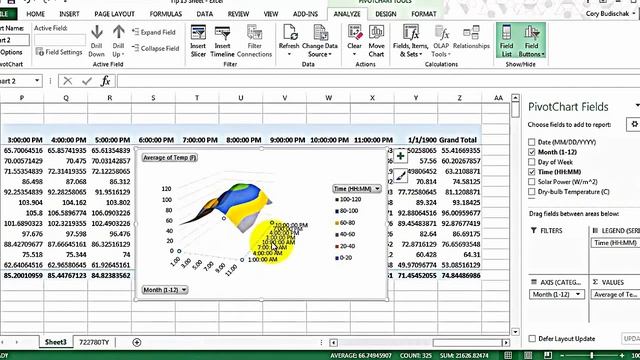Open Filter Connections

254,41
